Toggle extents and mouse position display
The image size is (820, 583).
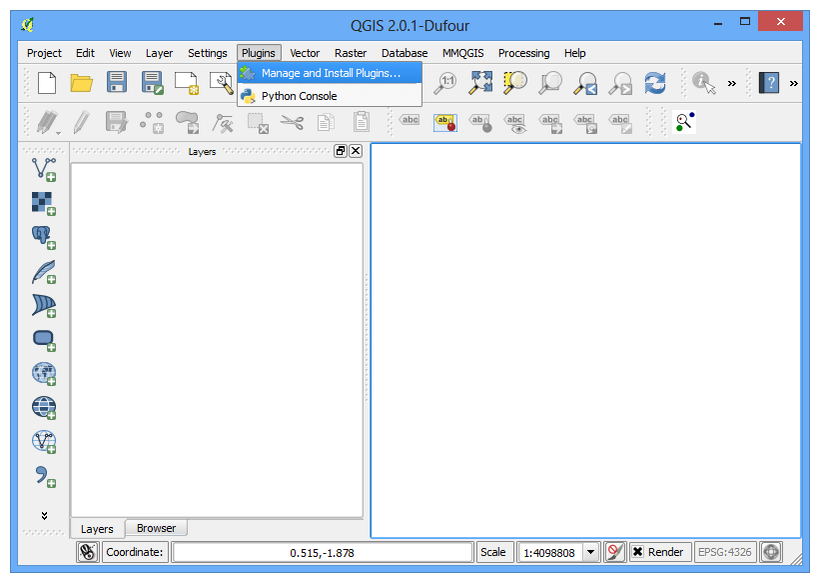click(x=88, y=552)
